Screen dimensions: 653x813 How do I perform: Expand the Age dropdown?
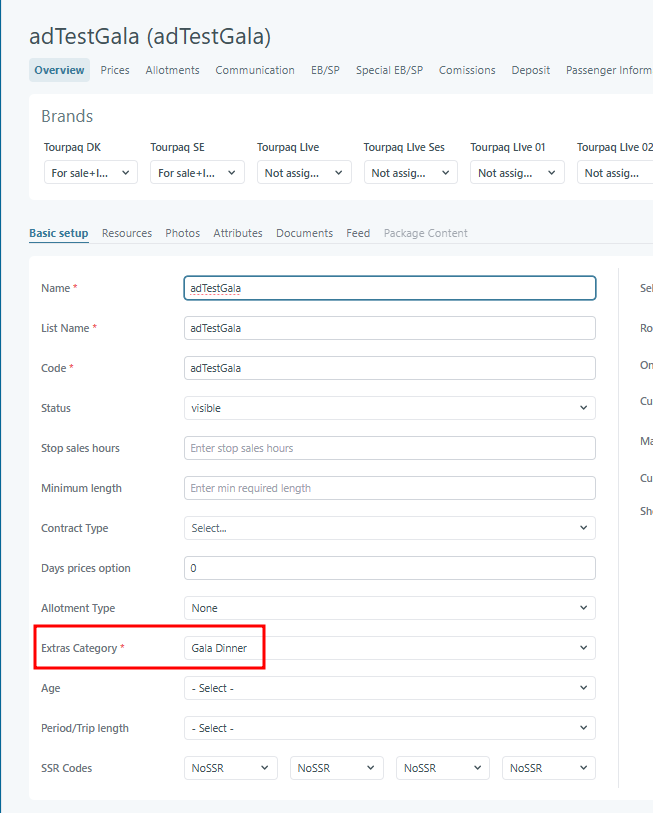pos(389,688)
